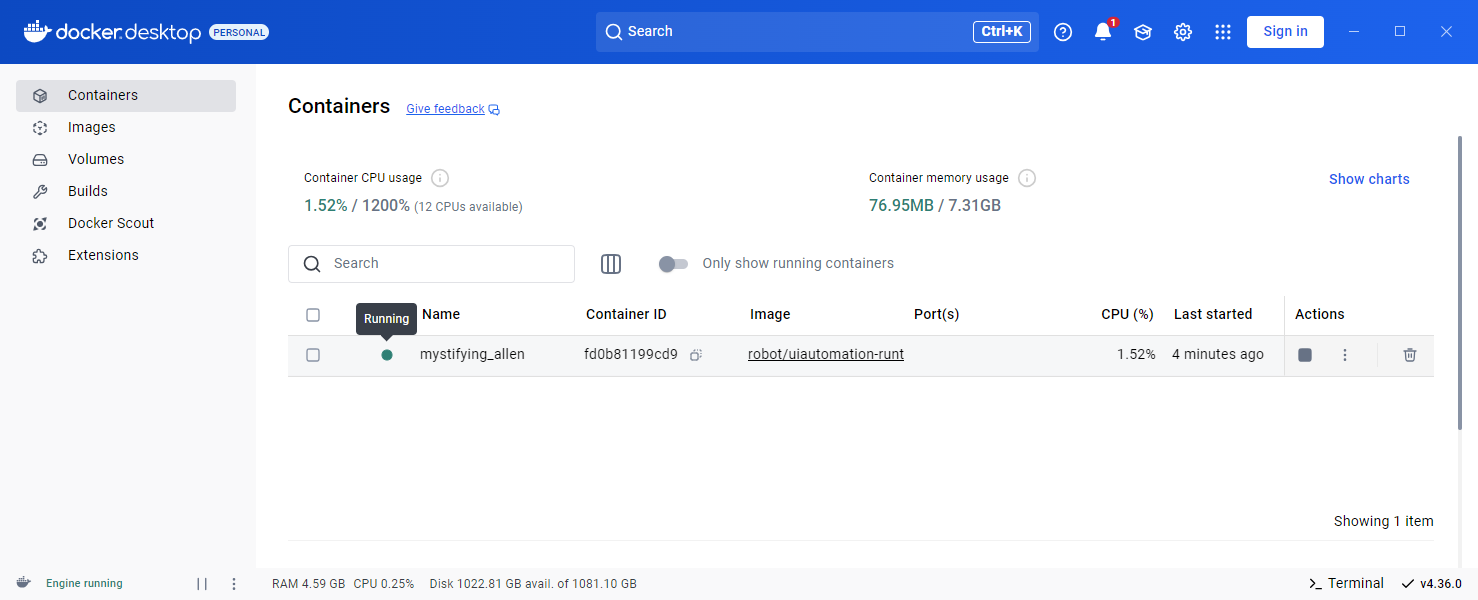Open Extensions in the sidebar
1478x600 pixels.
coord(126,256)
